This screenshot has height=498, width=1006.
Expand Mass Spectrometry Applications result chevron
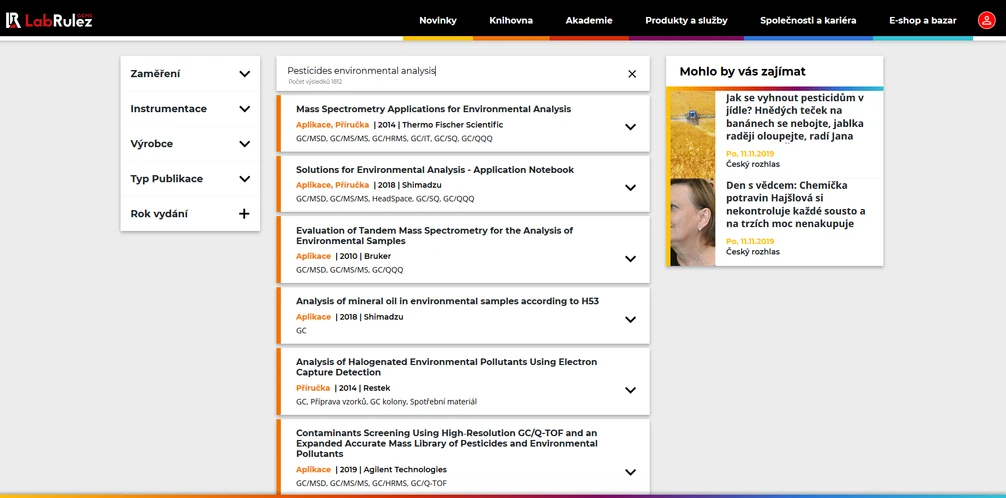point(630,127)
